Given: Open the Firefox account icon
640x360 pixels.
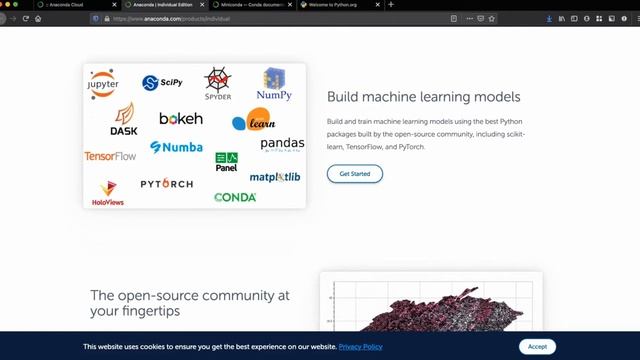Looking at the screenshot, I should click(x=587, y=19).
